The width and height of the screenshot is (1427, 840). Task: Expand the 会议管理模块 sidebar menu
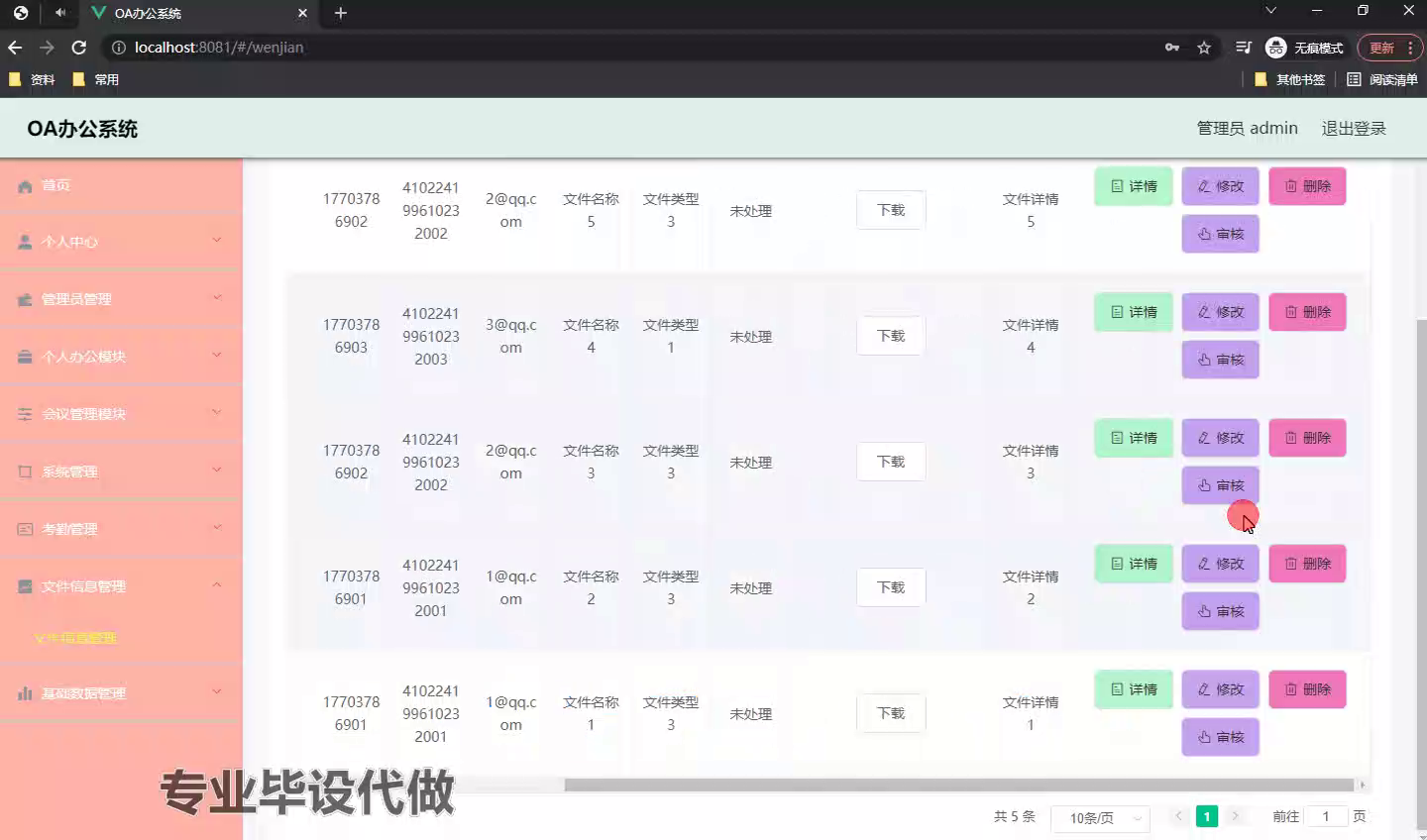pos(121,414)
